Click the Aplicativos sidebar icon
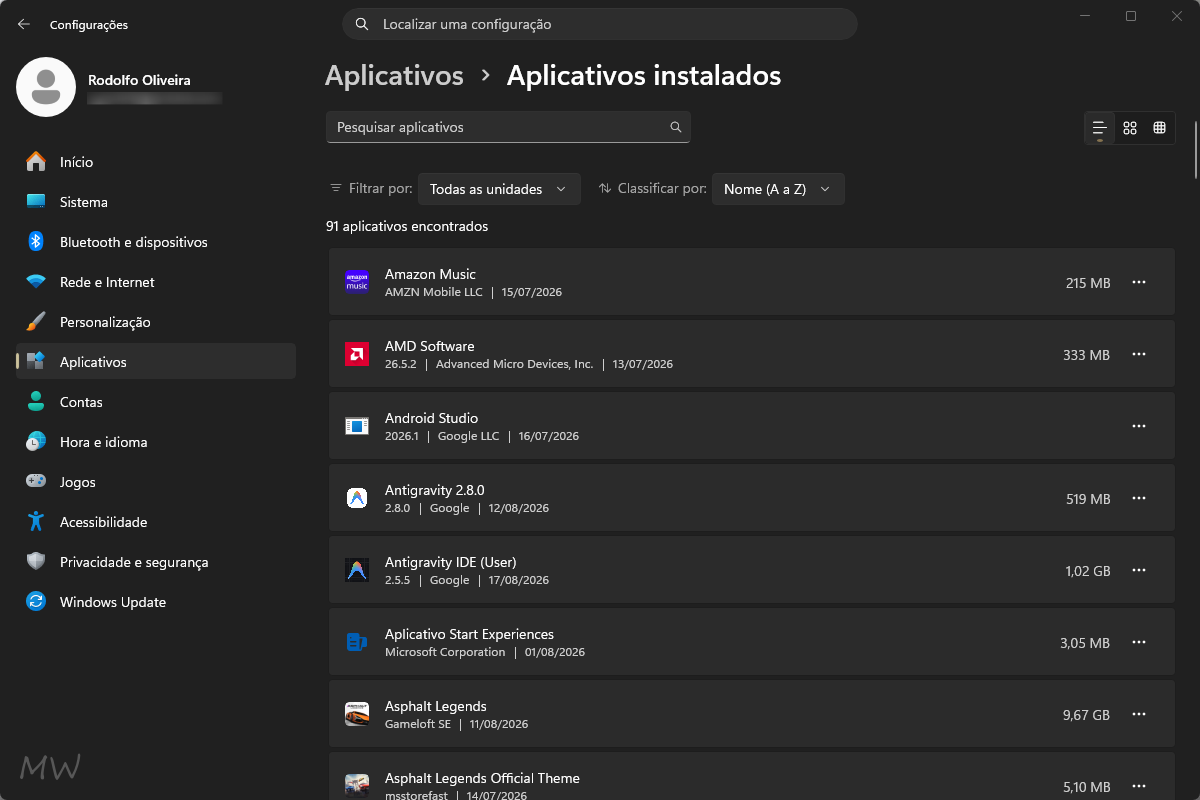This screenshot has width=1200, height=800. (36, 362)
